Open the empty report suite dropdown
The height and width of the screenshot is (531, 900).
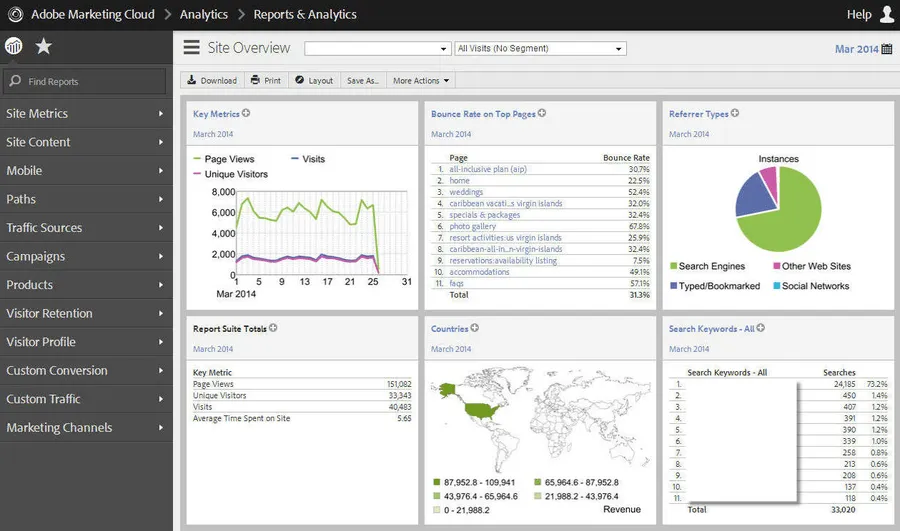[378, 49]
